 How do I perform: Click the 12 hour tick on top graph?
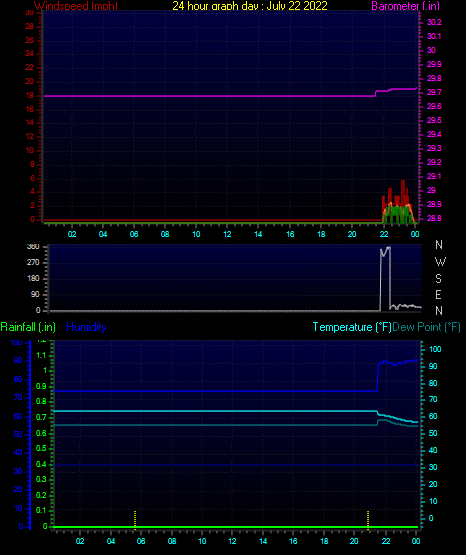pos(227,234)
